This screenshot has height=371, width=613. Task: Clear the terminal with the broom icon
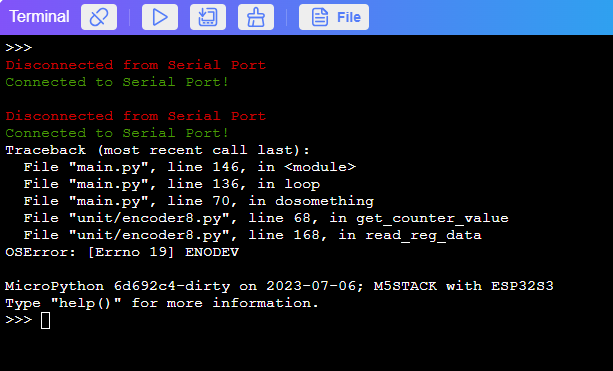(256, 17)
